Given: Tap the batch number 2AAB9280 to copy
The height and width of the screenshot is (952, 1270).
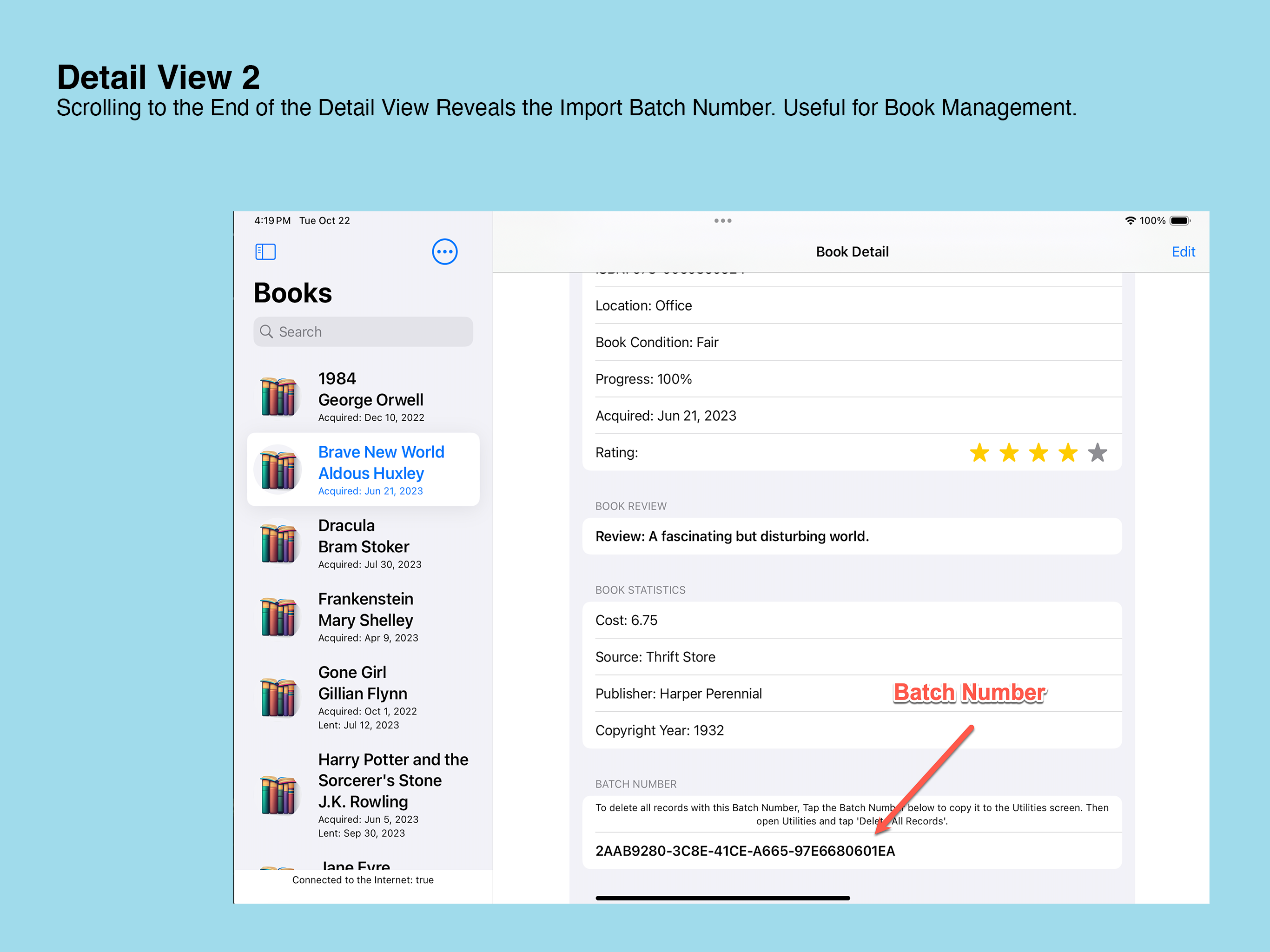Looking at the screenshot, I should (x=745, y=850).
